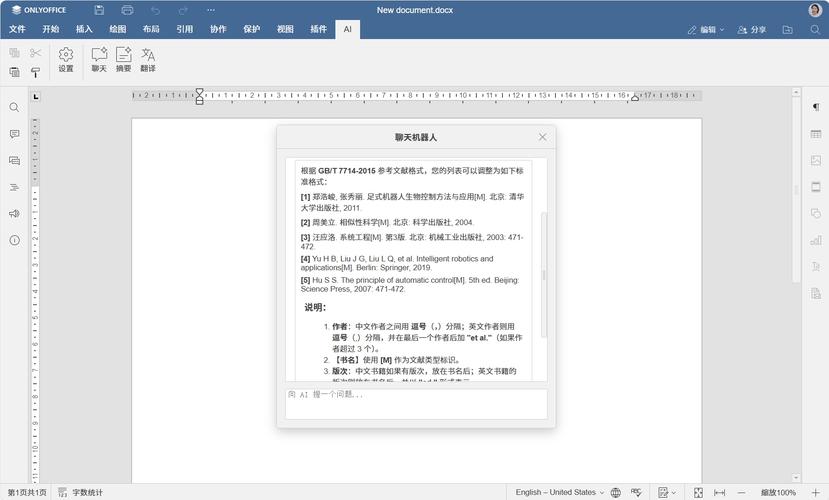Screen dimensions: 829x500
Task: Click the set document language globe icon
Action: pos(615,492)
